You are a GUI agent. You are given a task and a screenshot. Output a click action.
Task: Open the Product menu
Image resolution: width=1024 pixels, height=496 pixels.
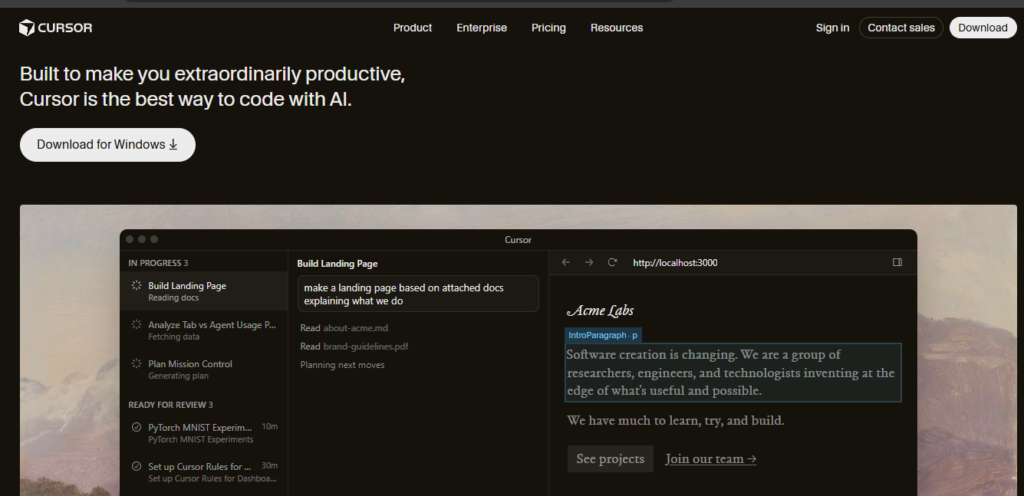[x=412, y=27]
